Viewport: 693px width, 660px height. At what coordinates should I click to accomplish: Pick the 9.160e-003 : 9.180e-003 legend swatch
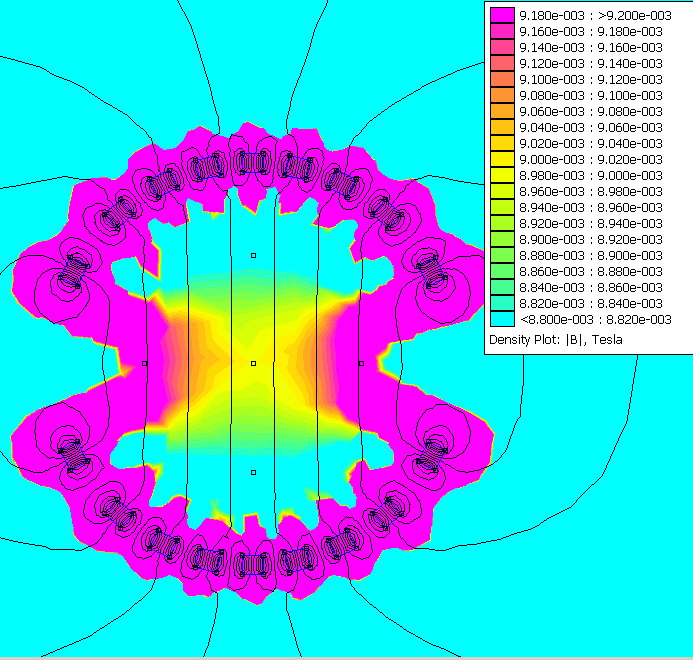(x=501, y=31)
